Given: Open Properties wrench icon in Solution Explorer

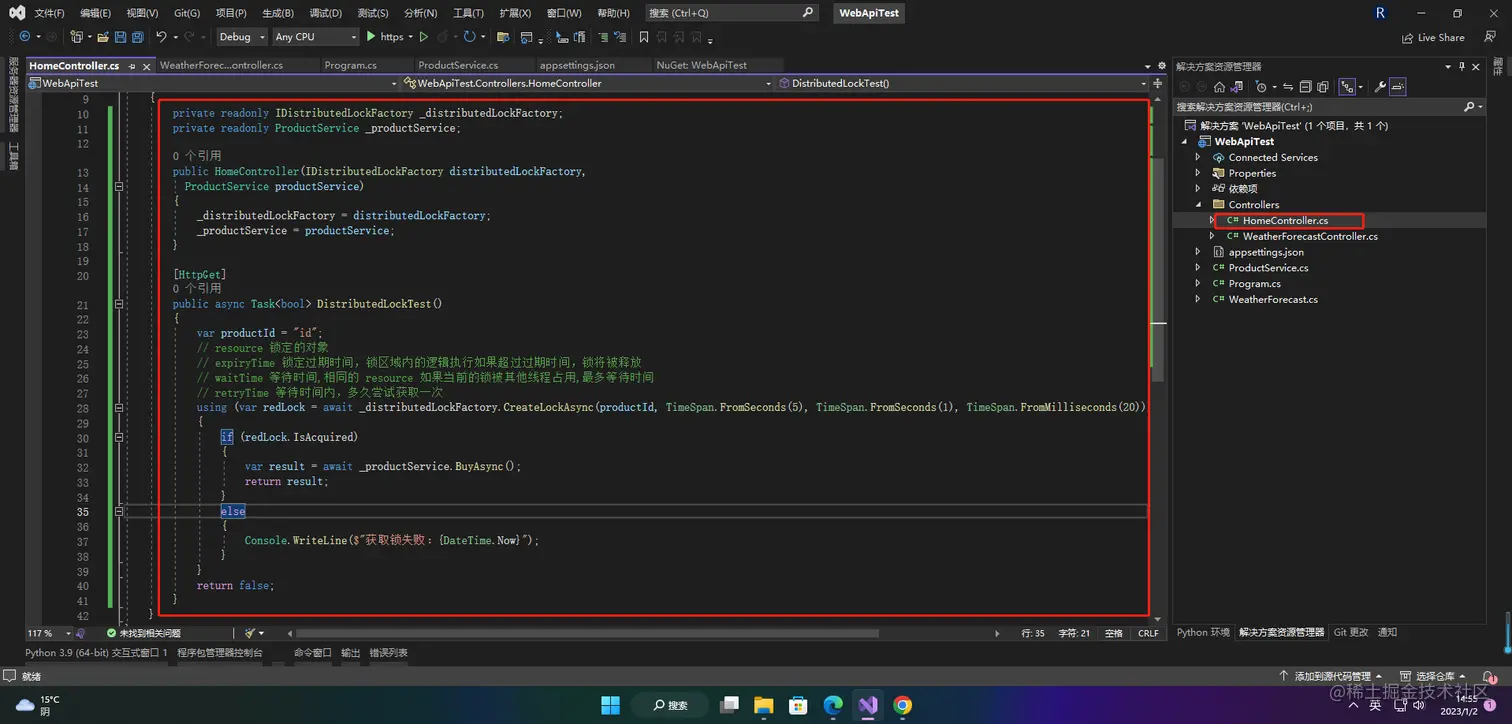Looking at the screenshot, I should (x=1379, y=87).
